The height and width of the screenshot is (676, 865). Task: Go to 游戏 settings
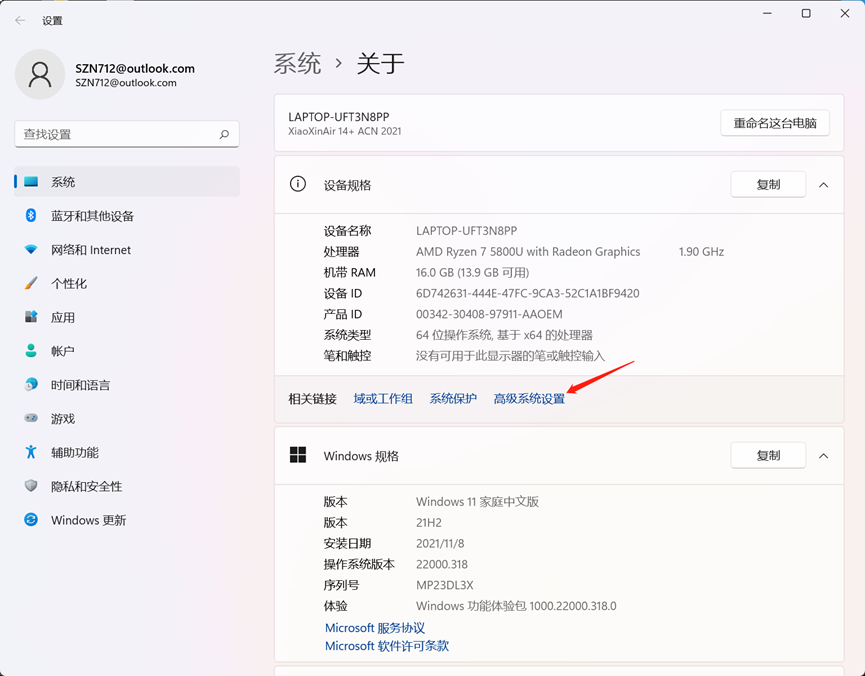(x=127, y=418)
